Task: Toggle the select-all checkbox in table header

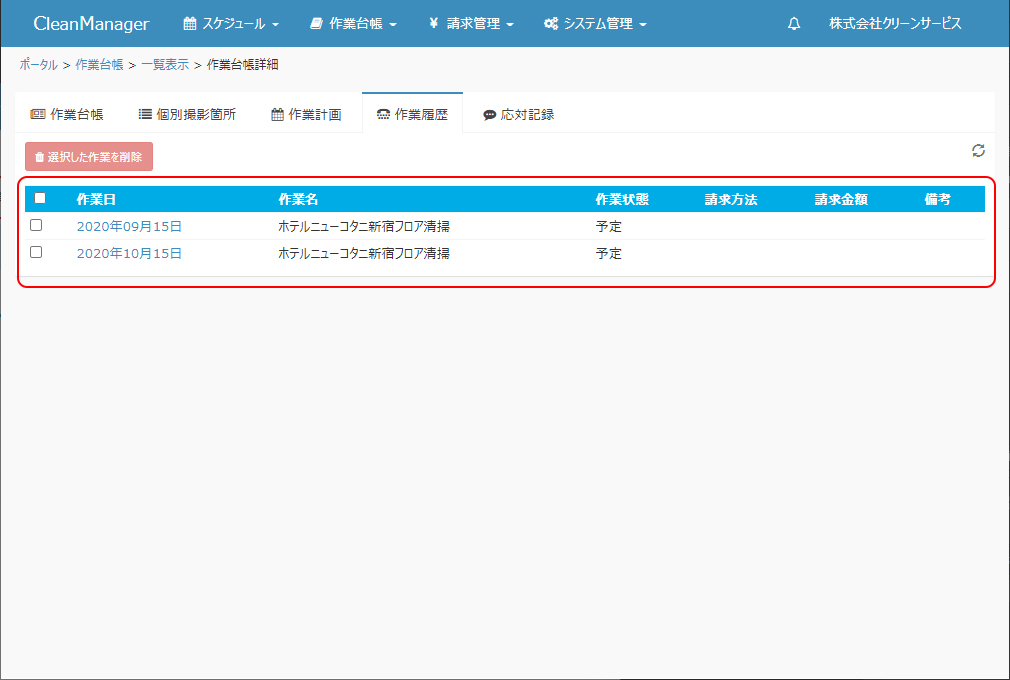Action: (x=40, y=198)
